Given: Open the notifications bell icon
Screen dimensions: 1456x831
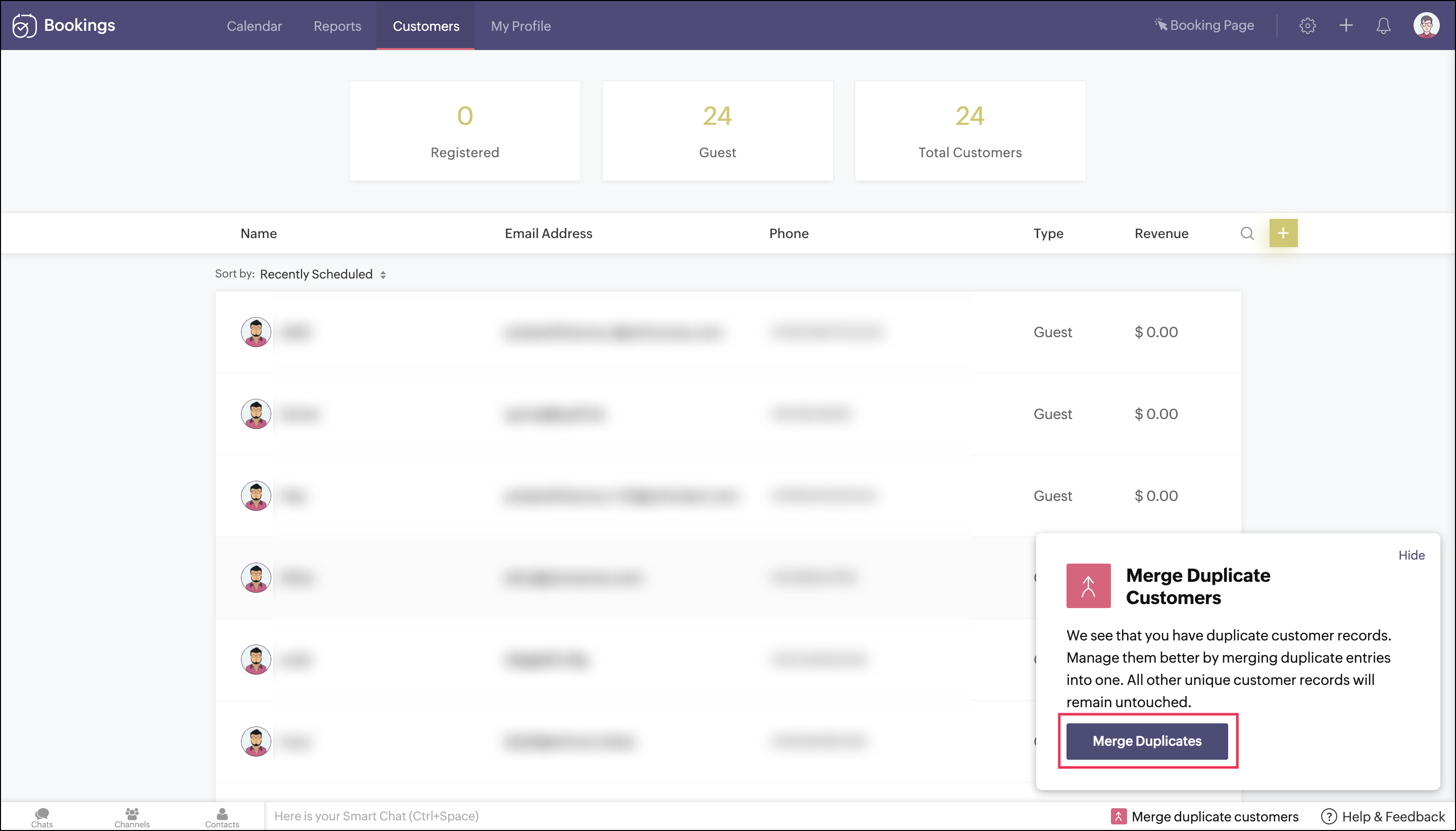Looking at the screenshot, I should click(1384, 26).
